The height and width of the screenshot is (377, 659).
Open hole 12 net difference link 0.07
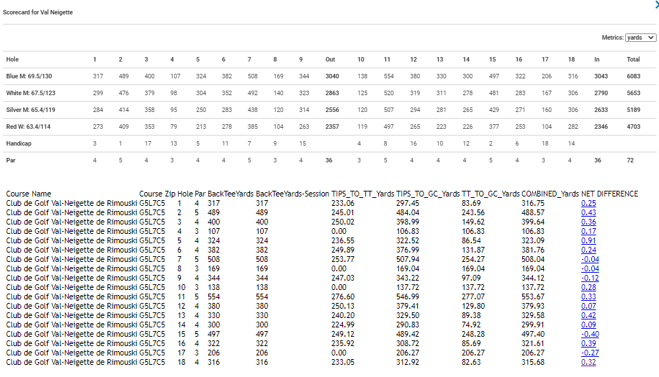tap(588, 306)
